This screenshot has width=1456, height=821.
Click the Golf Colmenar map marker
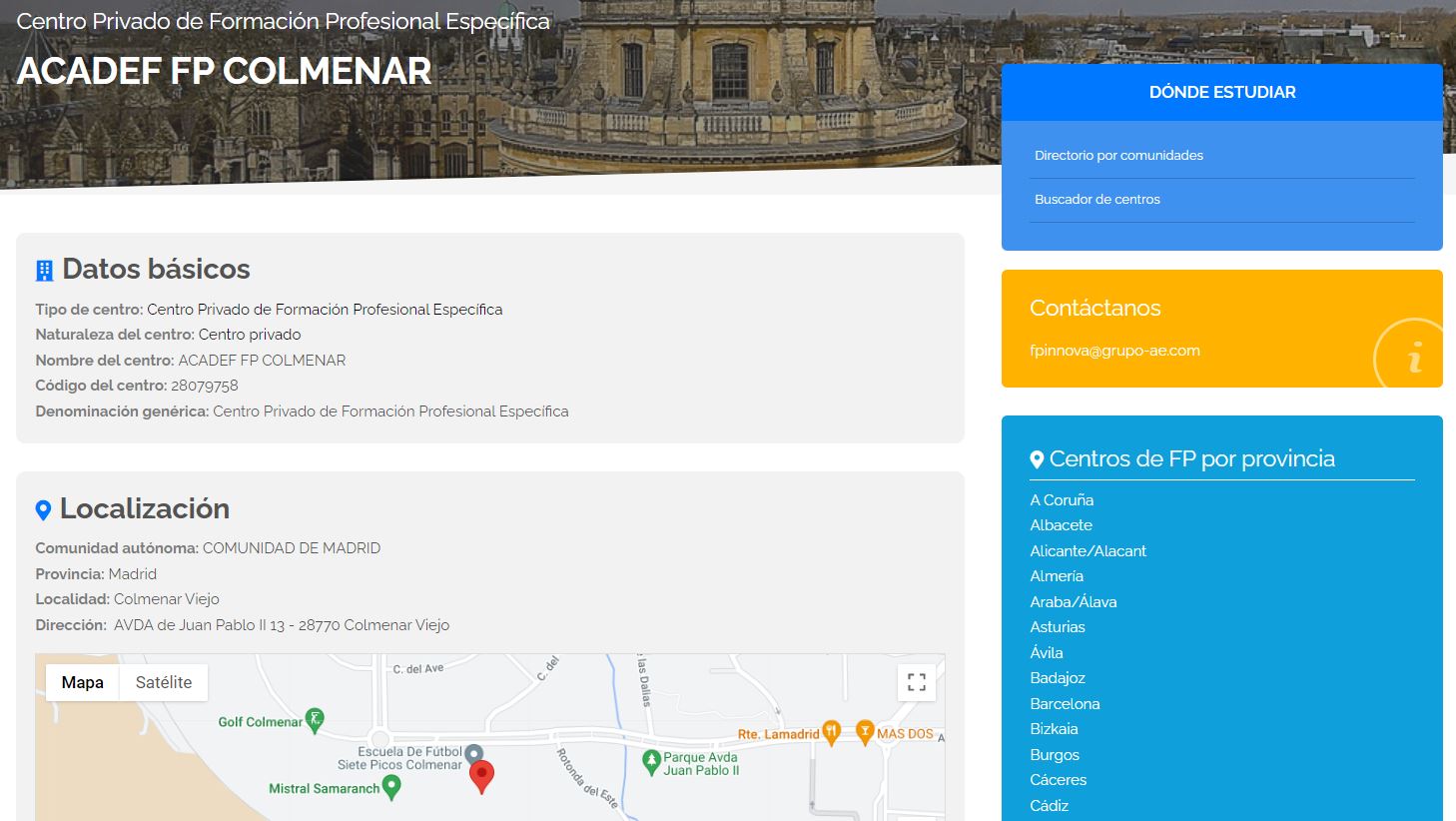315,720
